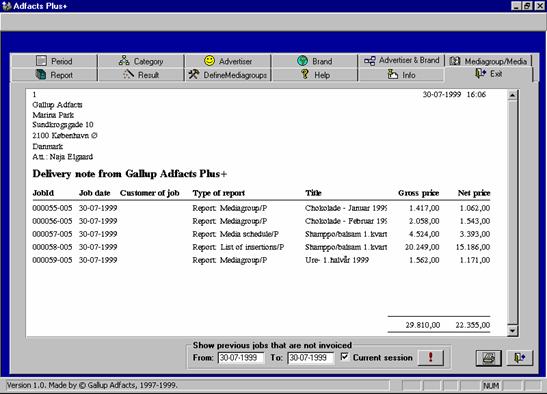Click the Job date column header
The image size is (547, 394).
pyautogui.click(x=95, y=193)
